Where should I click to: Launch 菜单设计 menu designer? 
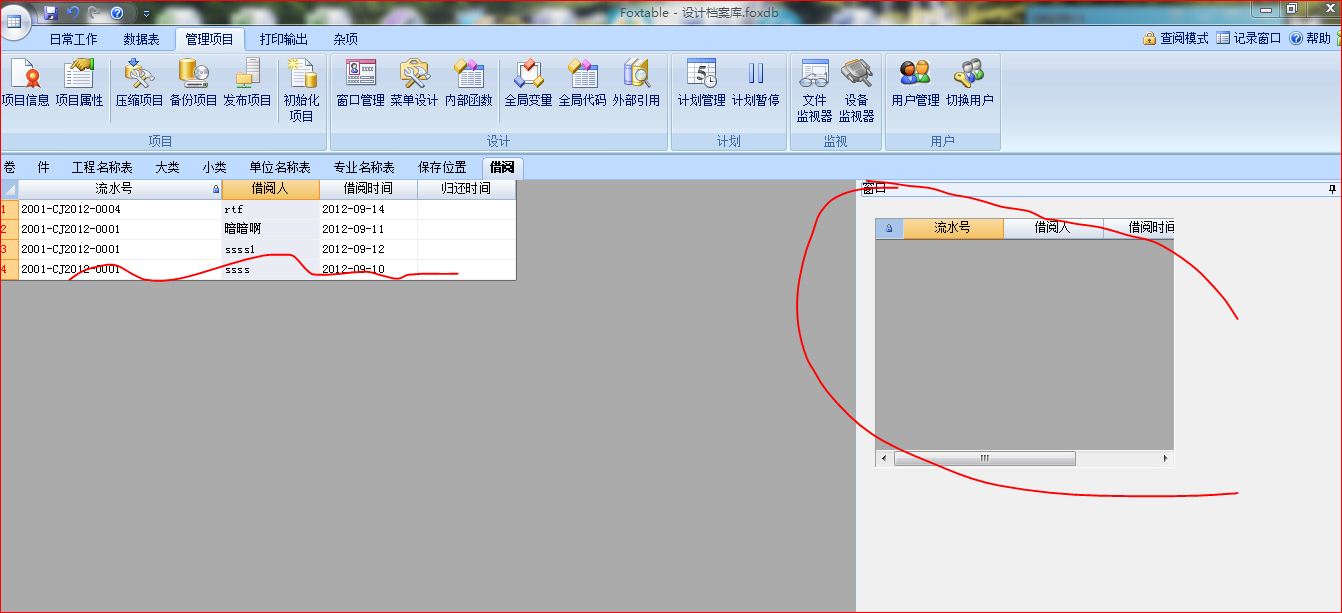tap(414, 83)
